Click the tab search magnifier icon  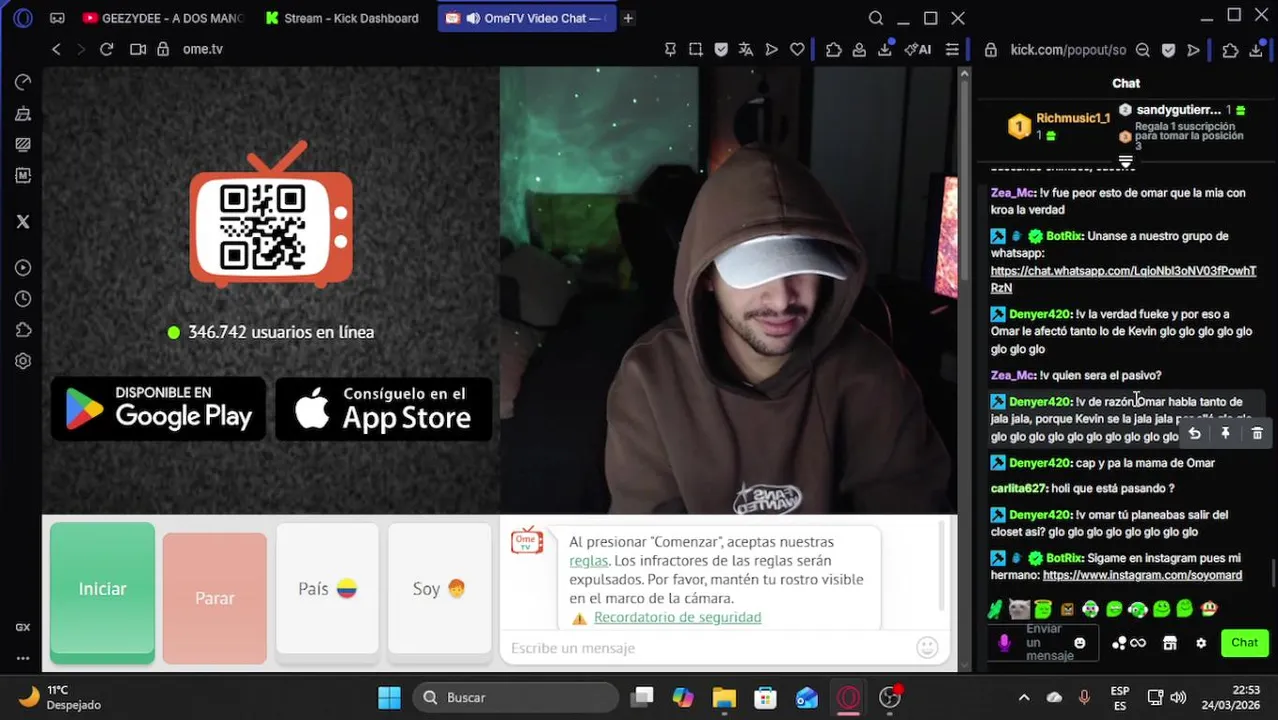876,18
